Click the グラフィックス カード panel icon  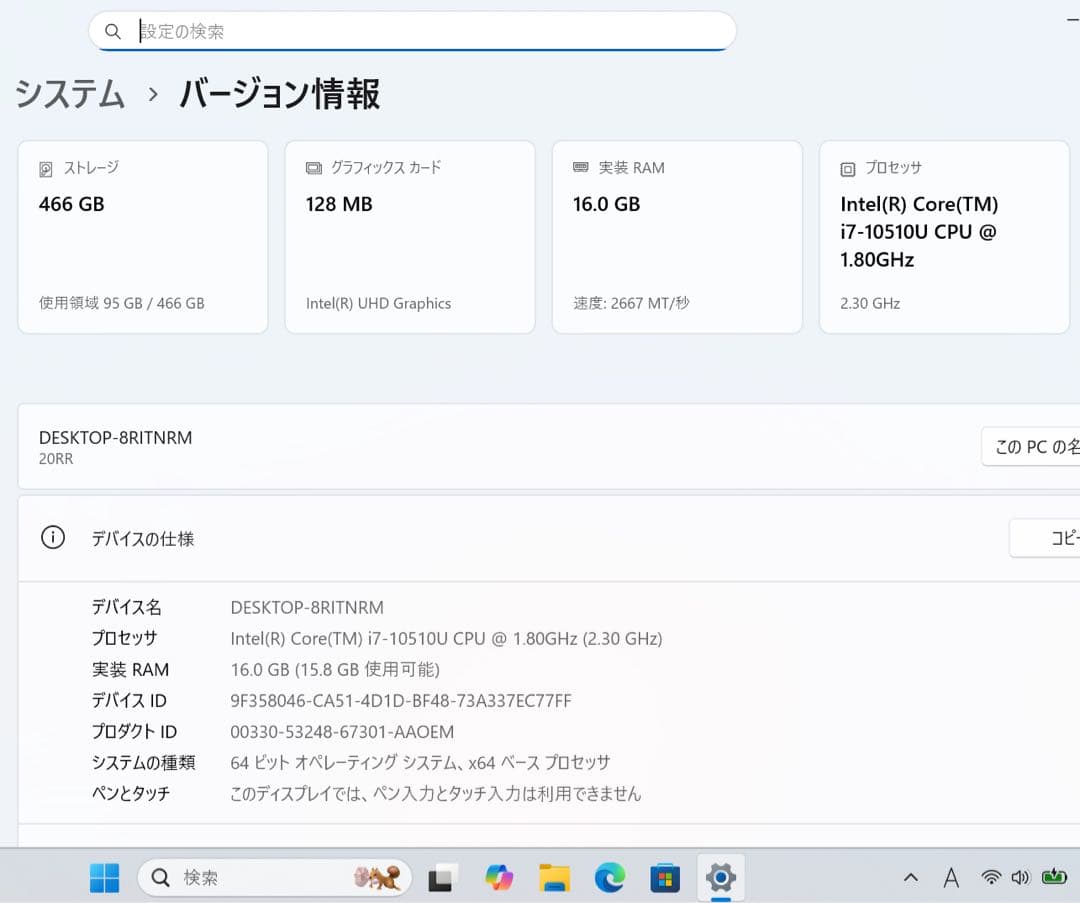tap(311, 168)
